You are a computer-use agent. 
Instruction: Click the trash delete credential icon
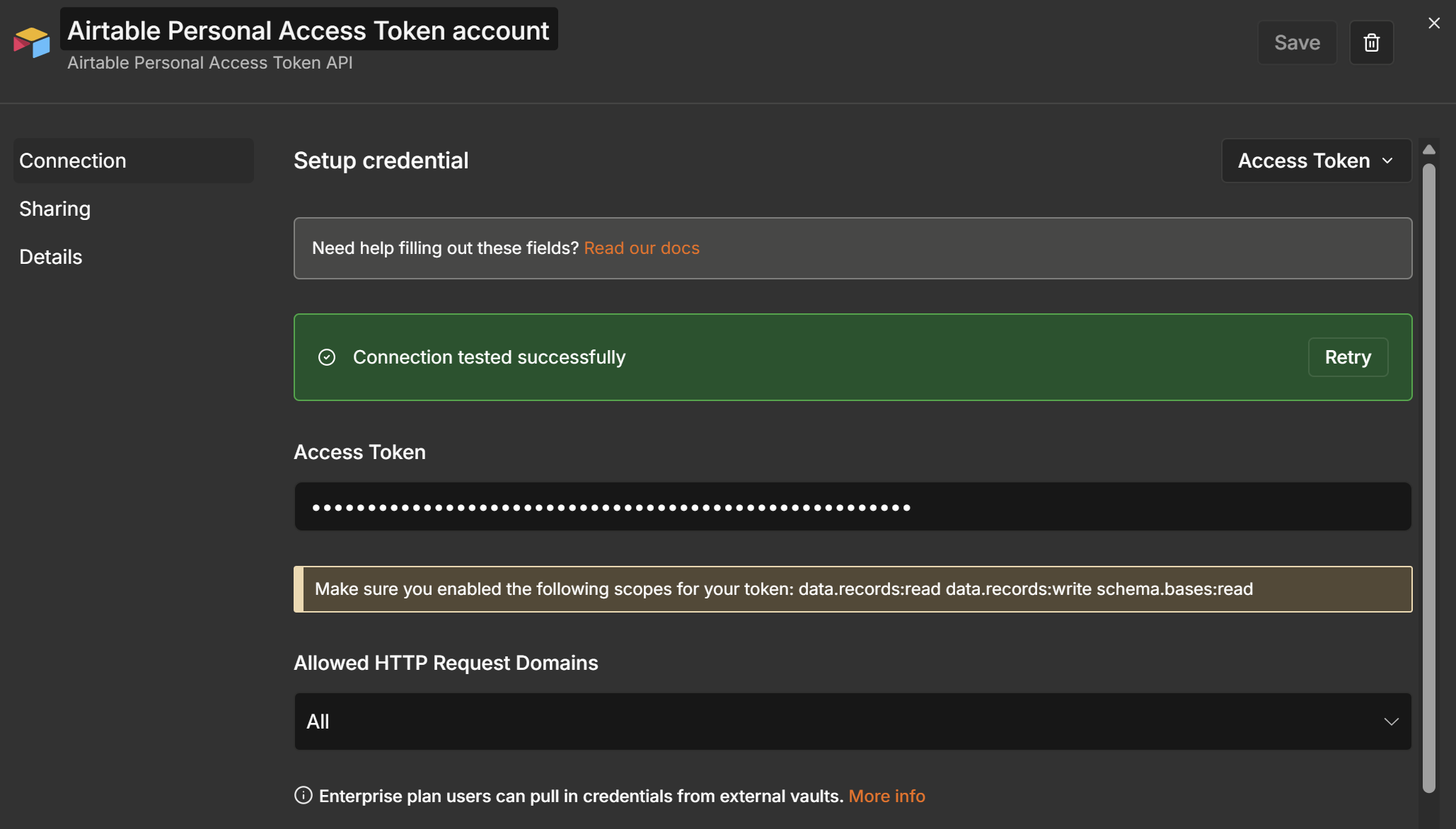tap(1371, 42)
